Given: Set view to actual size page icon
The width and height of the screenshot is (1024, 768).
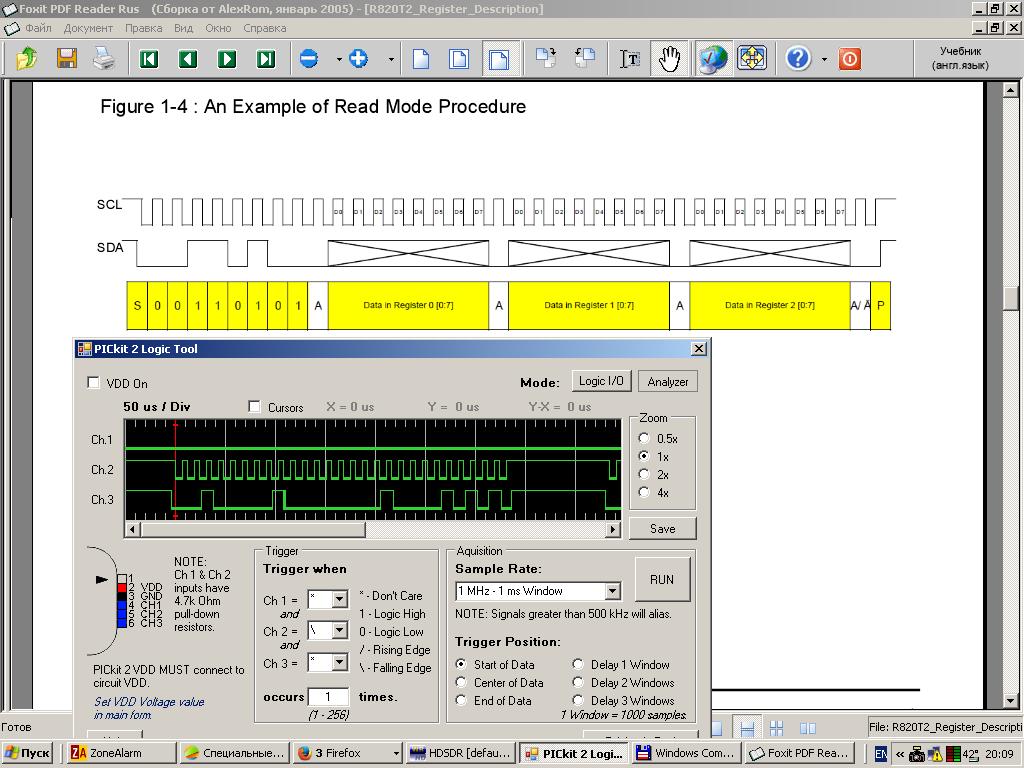Looking at the screenshot, I should coord(421,59).
